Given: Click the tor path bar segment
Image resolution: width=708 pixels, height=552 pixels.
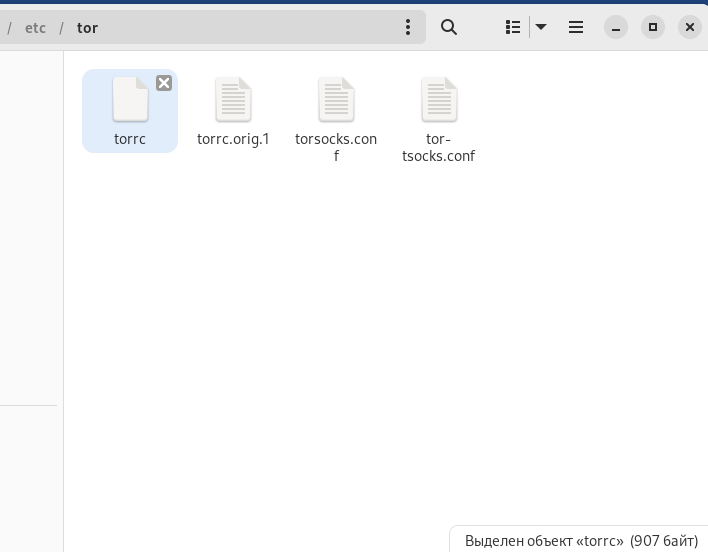Looking at the screenshot, I should pyautogui.click(x=88, y=28).
